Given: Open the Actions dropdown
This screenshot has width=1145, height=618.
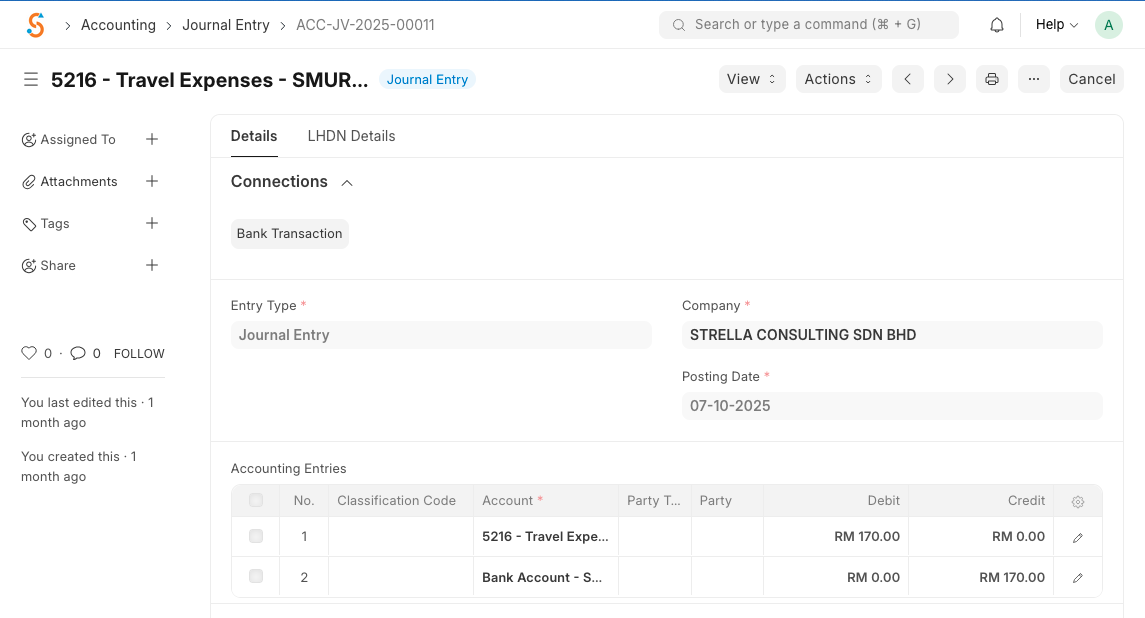Looking at the screenshot, I should 838,79.
